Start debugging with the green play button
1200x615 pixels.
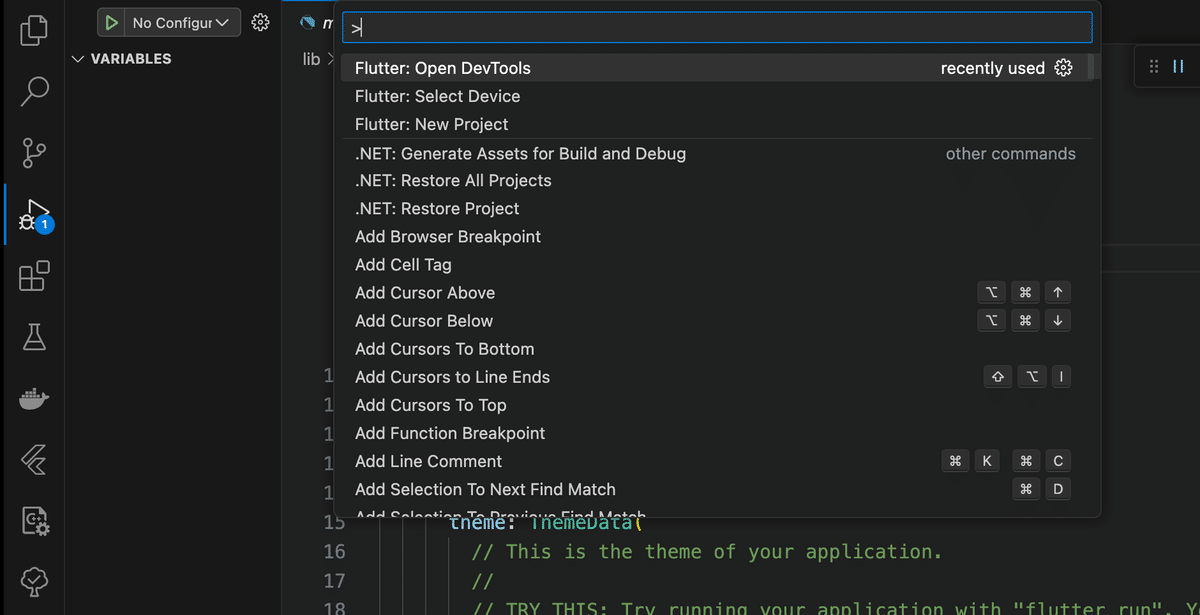(x=112, y=22)
